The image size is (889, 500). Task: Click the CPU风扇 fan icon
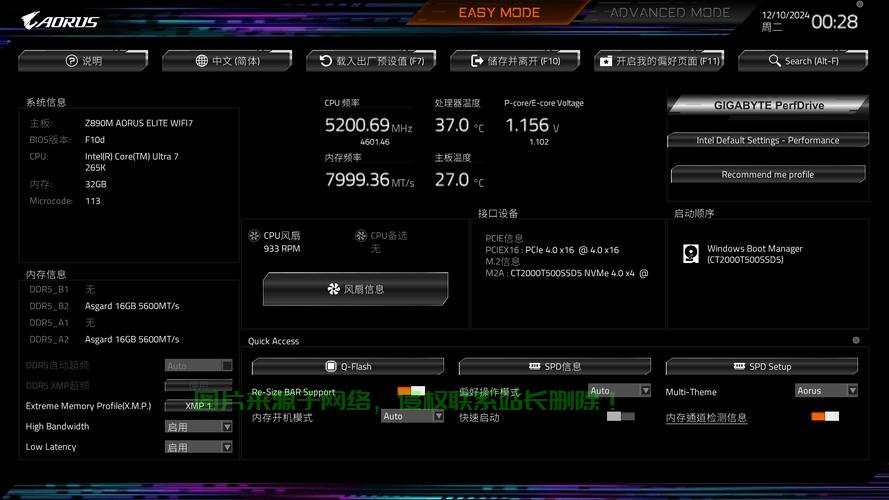(x=254, y=235)
